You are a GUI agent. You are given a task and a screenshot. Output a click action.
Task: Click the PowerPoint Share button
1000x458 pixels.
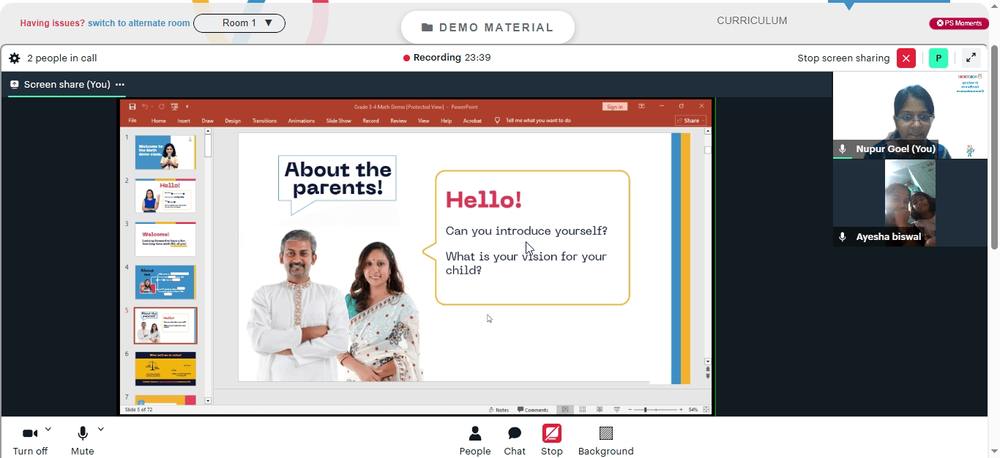click(x=691, y=121)
